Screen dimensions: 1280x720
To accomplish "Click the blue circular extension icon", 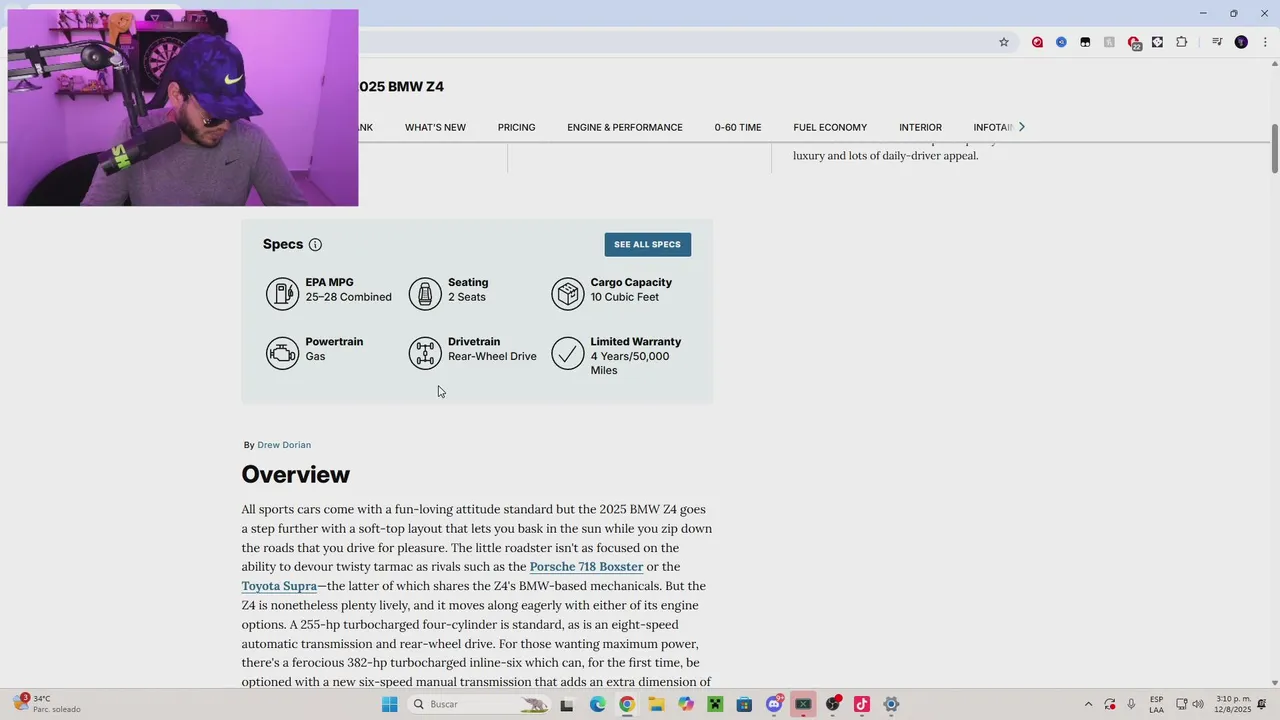I will tap(1061, 42).
